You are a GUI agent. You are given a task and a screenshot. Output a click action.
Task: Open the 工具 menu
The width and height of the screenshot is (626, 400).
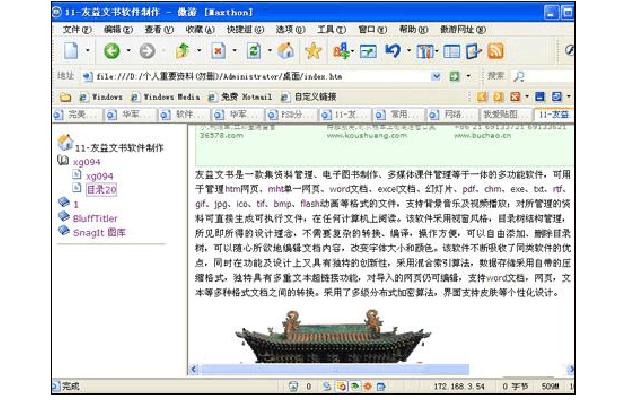331,29
